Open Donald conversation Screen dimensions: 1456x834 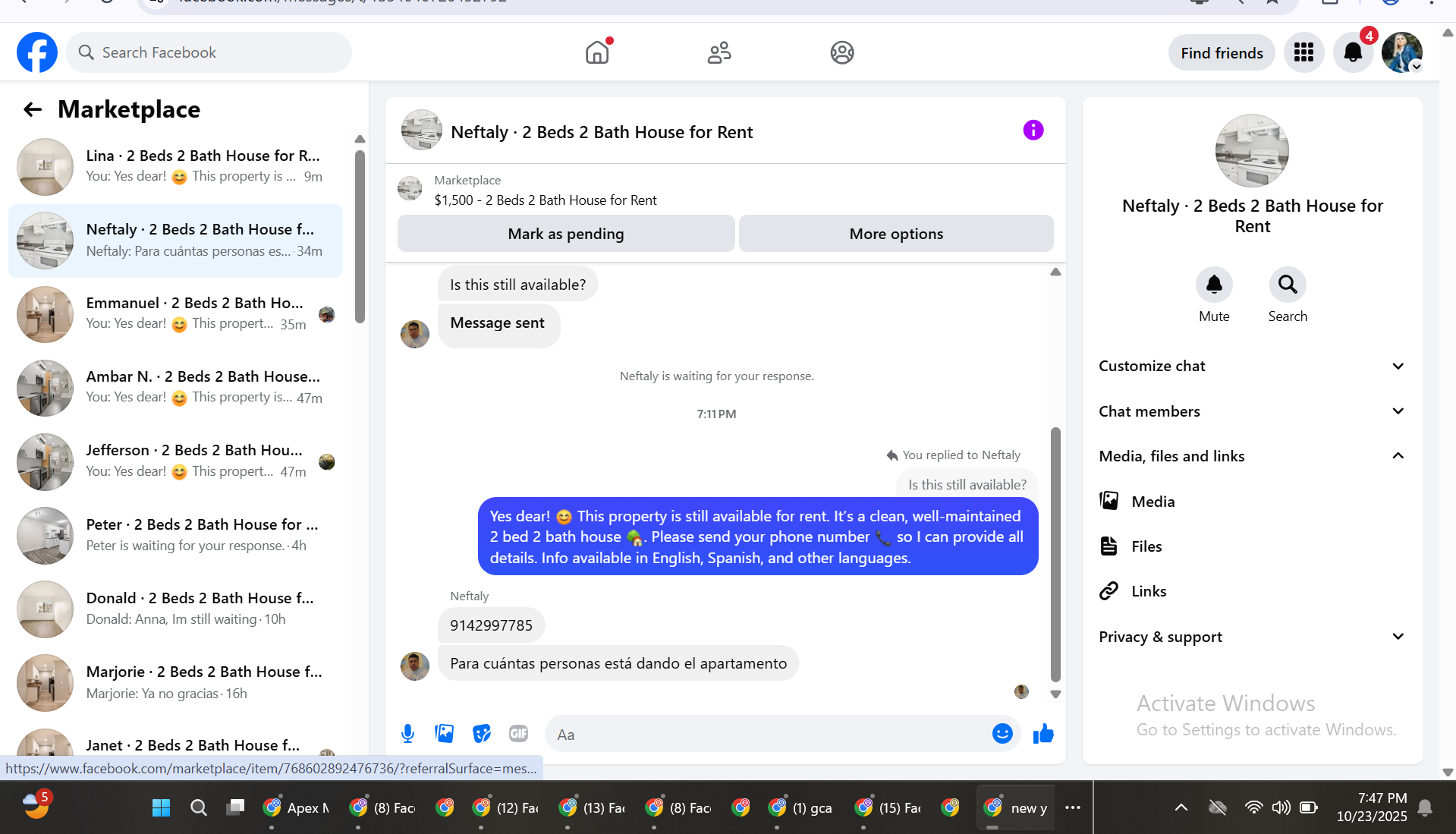(x=175, y=609)
